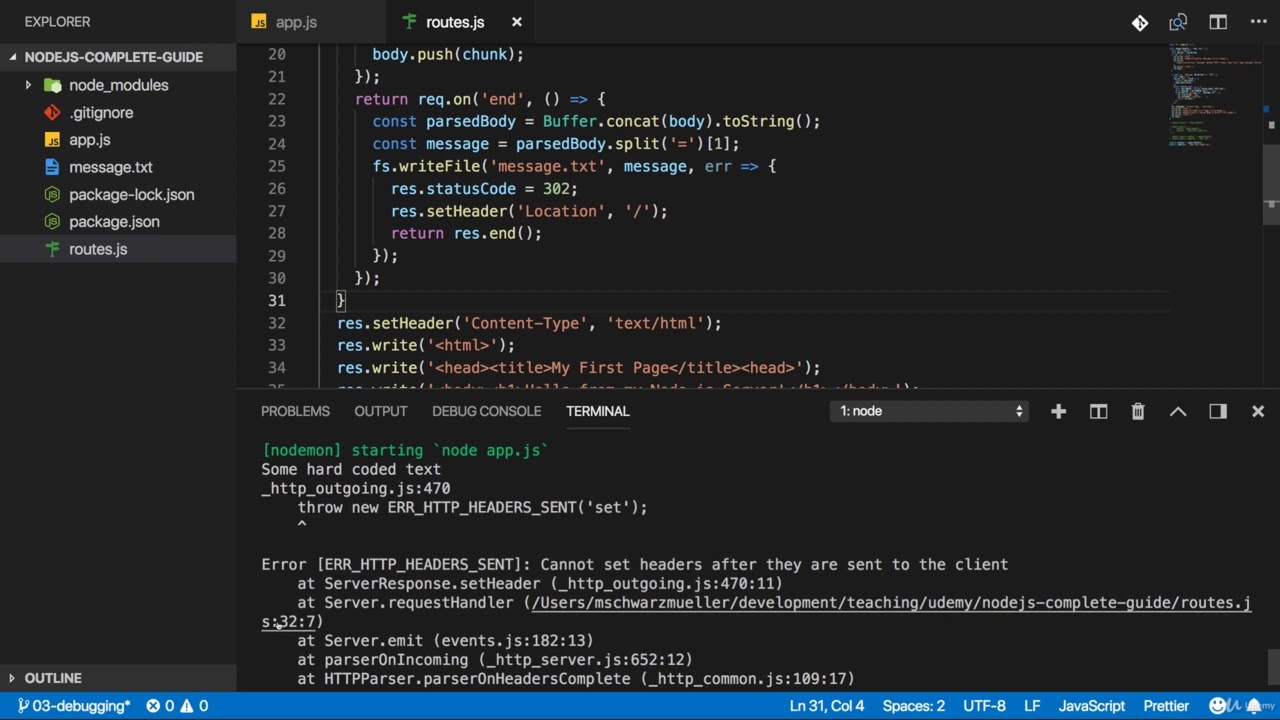1280x720 pixels.
Task: Open the errors and warnings count
Action: [x=177, y=706]
